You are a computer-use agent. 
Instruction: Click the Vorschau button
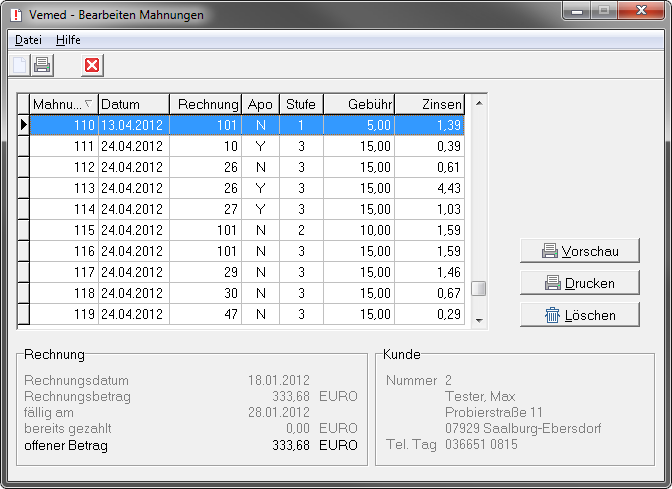[x=579, y=251]
